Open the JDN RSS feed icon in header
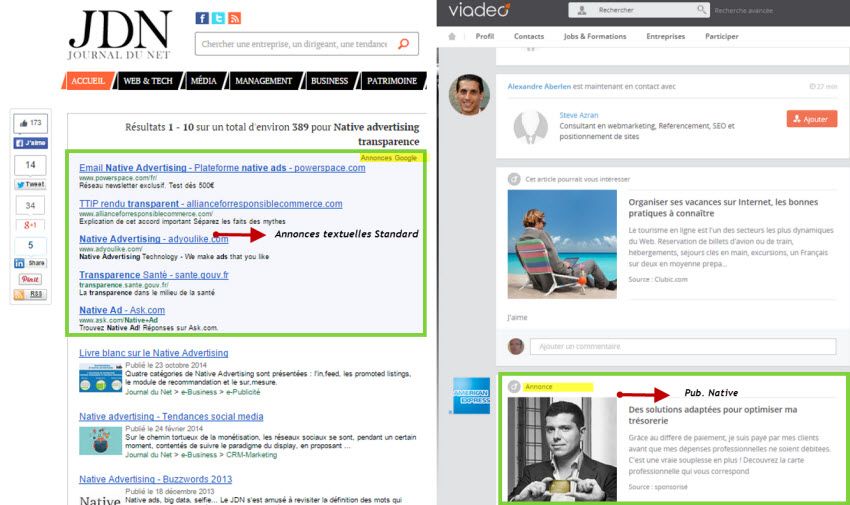The height and width of the screenshot is (505, 850). (234, 18)
